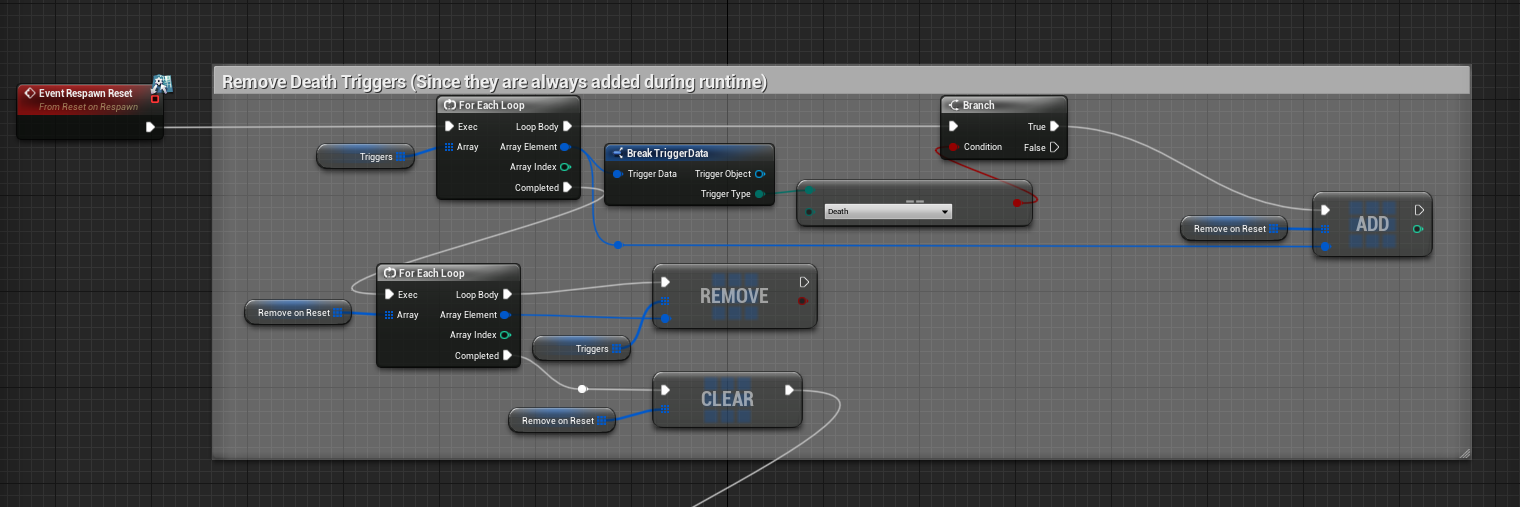1520x507 pixels.
Task: Select the Event Respawn Reset node header
Action: tap(85, 93)
